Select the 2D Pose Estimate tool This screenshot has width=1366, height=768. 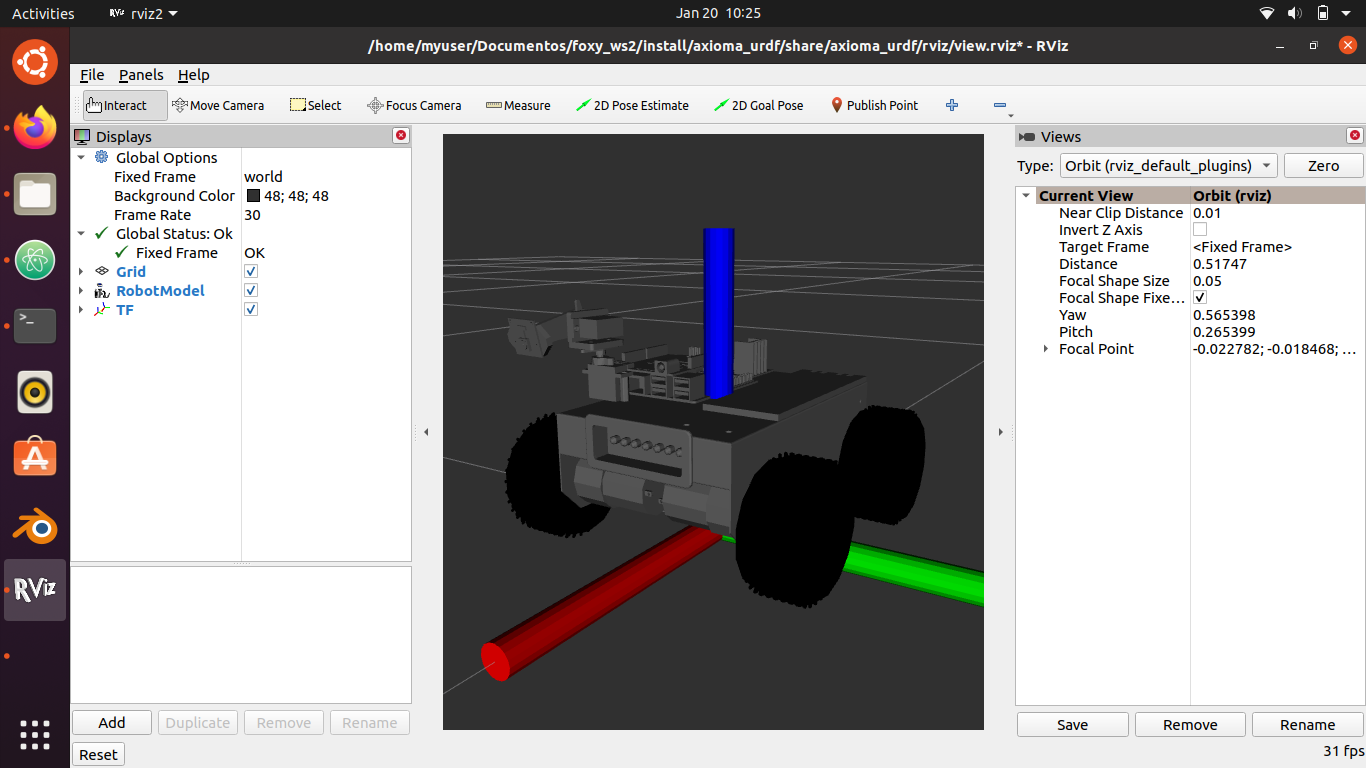(x=632, y=105)
